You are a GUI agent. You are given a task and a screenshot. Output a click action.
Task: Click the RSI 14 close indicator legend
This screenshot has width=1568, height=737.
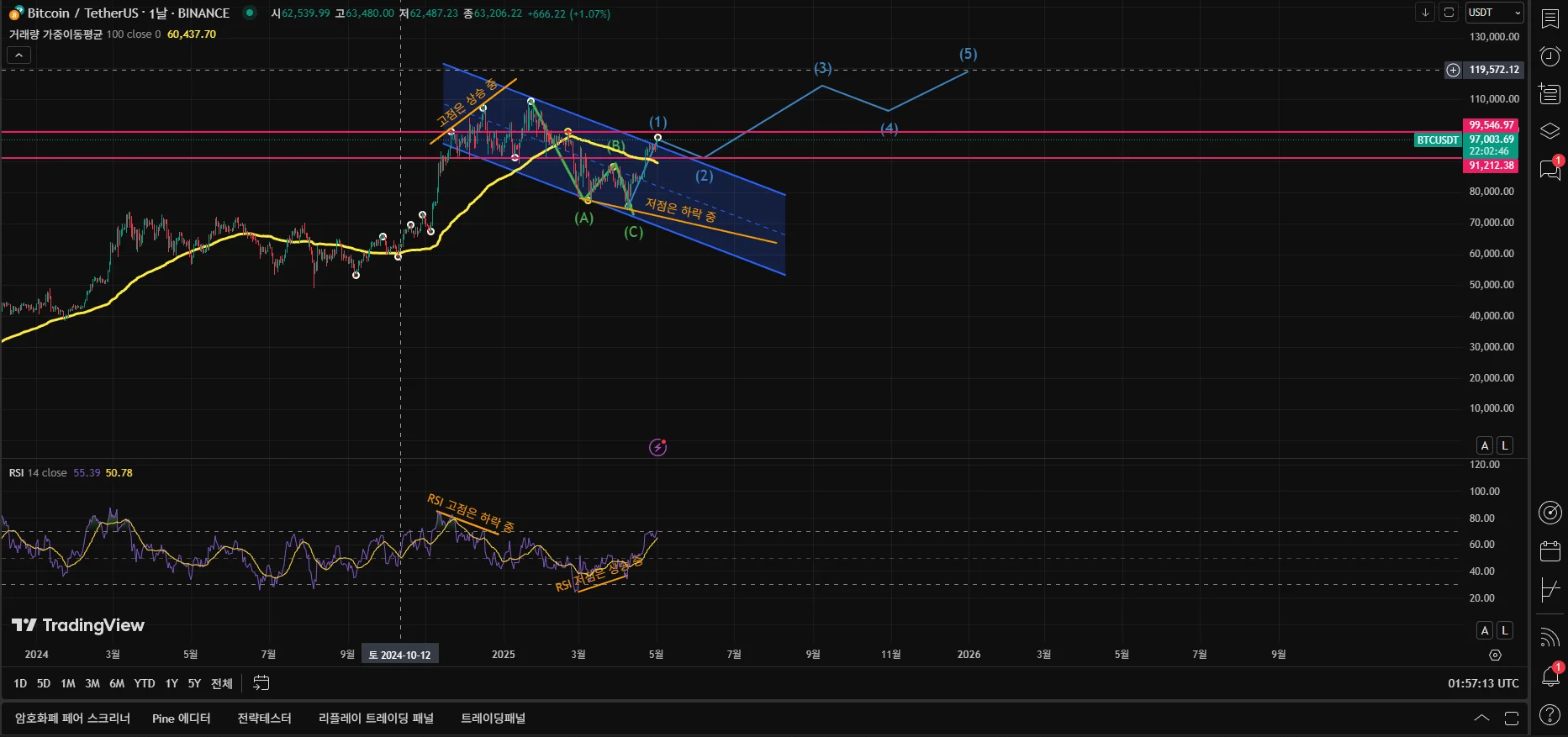(x=38, y=473)
